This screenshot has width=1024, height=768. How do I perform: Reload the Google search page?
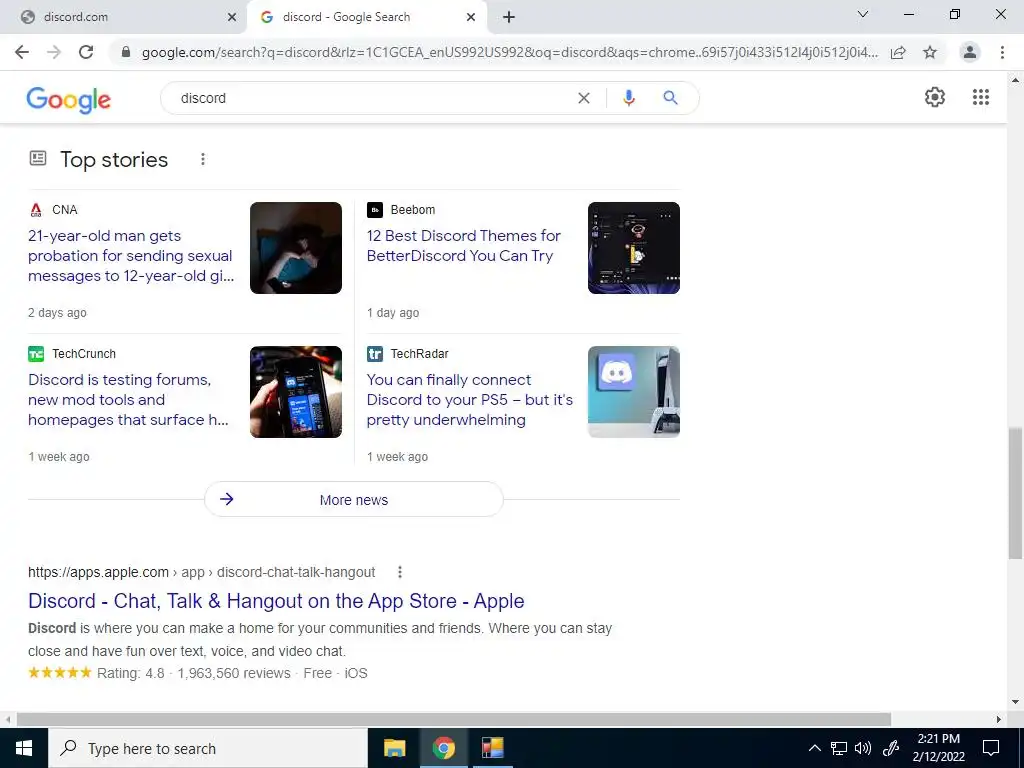[86, 52]
